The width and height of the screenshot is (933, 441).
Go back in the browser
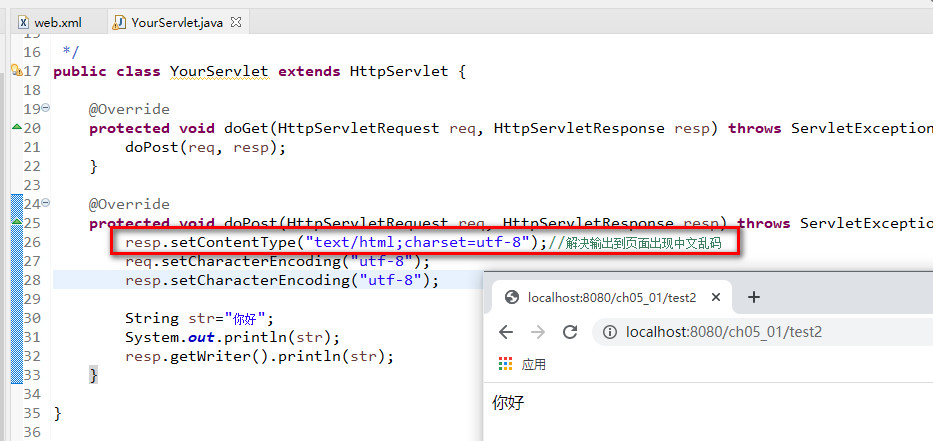pyautogui.click(x=506, y=331)
